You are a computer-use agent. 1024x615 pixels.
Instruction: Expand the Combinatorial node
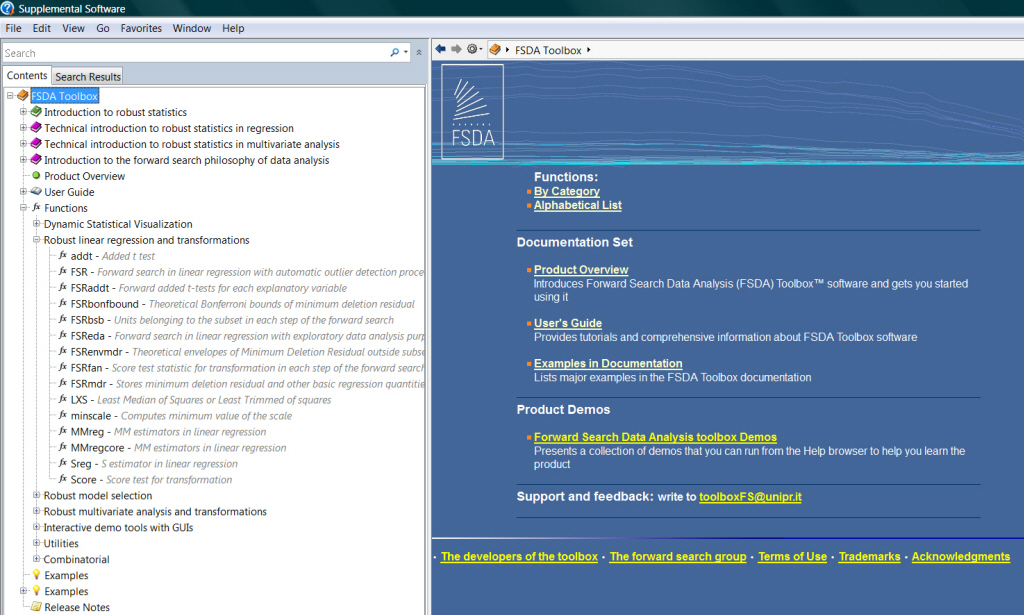37,559
